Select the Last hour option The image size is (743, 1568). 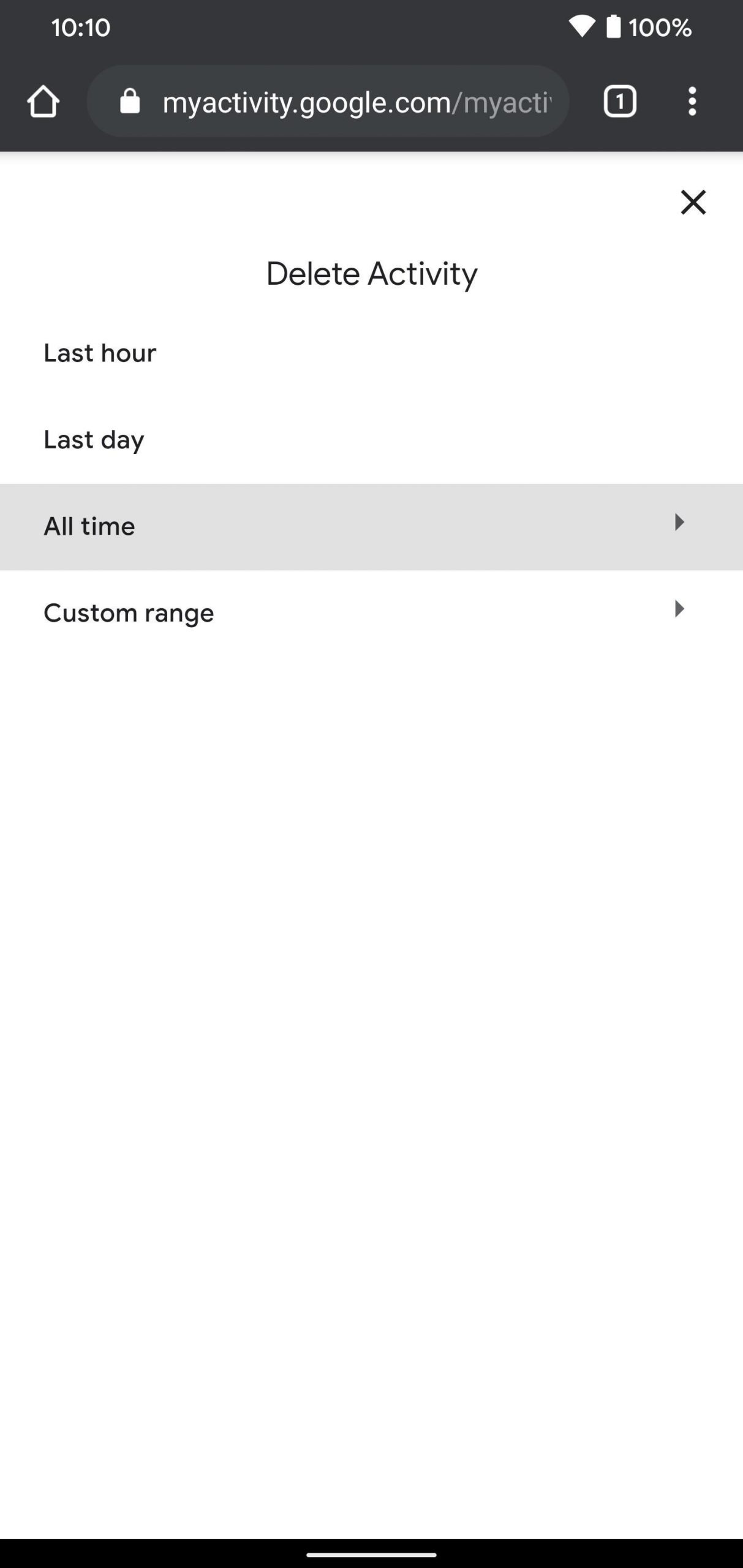pyautogui.click(x=100, y=353)
